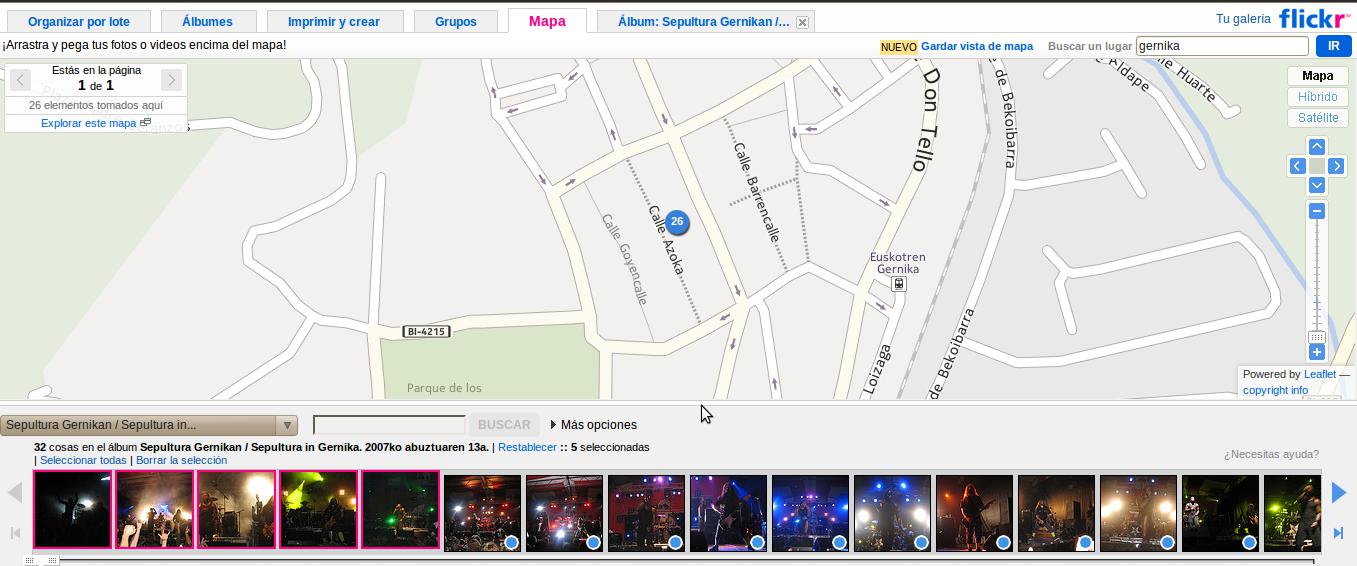This screenshot has width=1357, height=566.
Task: Click the map zoom slider handle
Action: click(x=1317, y=337)
